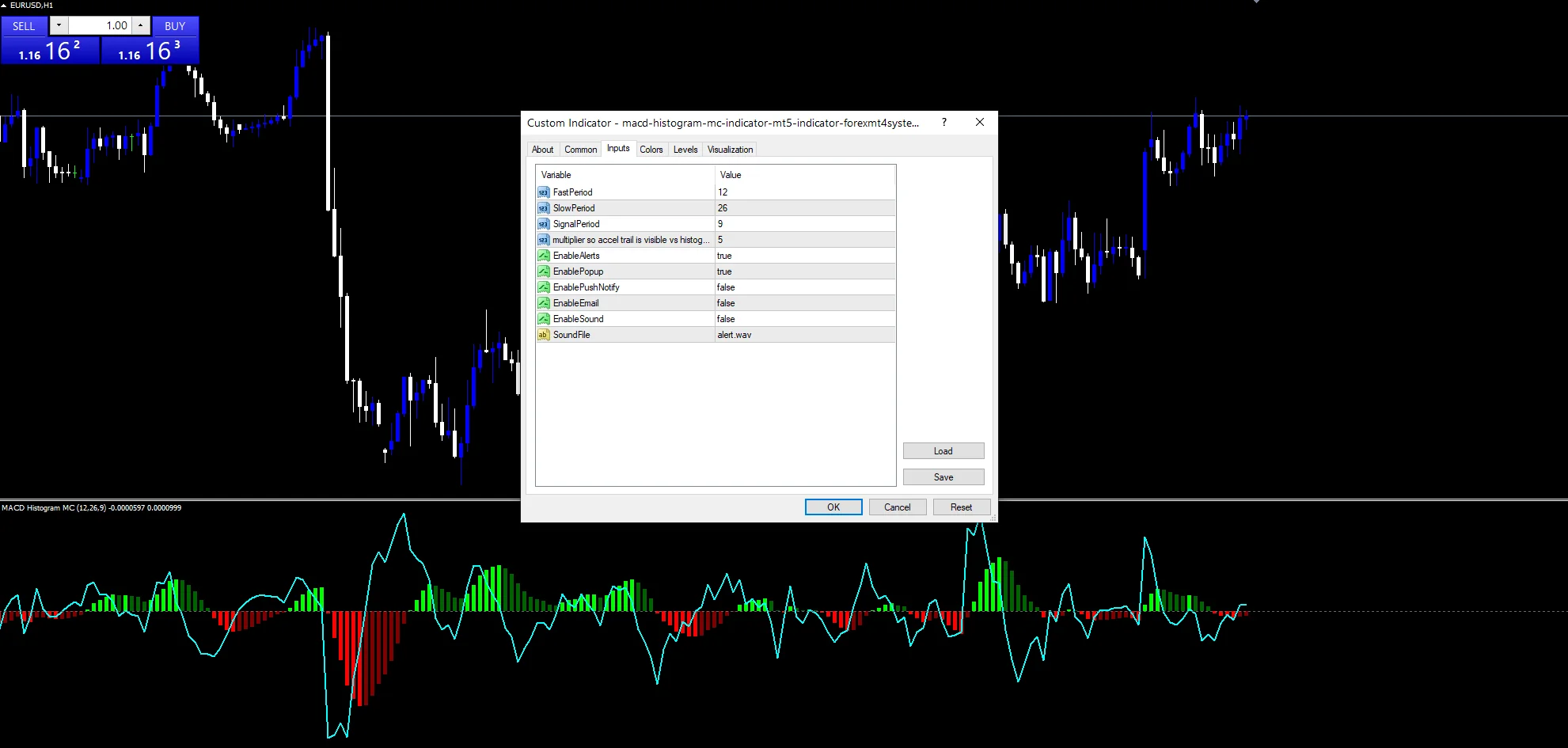Click the SignalPeriod integer type icon
1568x748 pixels.
point(543,224)
